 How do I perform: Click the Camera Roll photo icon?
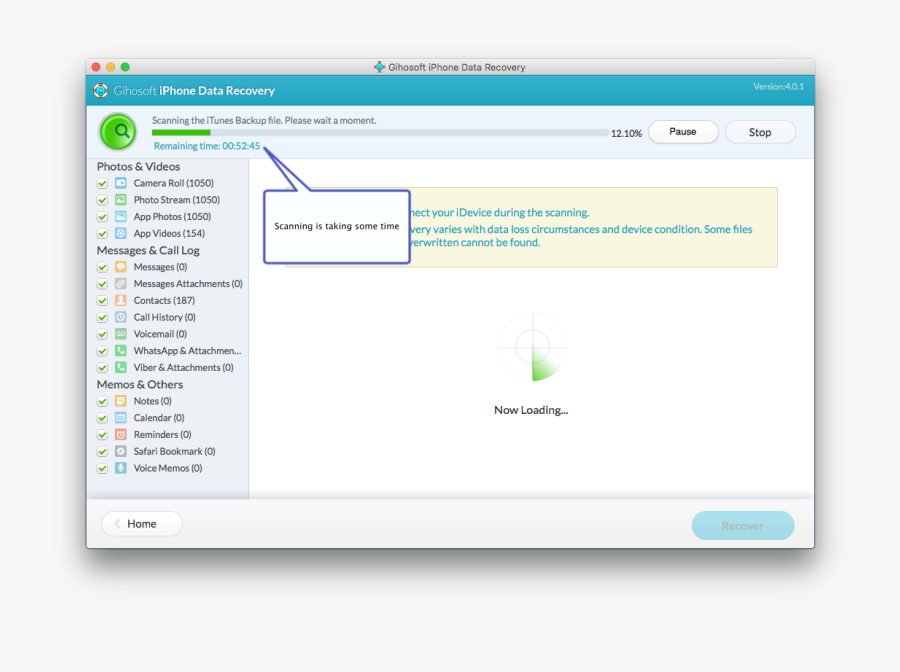coord(122,183)
